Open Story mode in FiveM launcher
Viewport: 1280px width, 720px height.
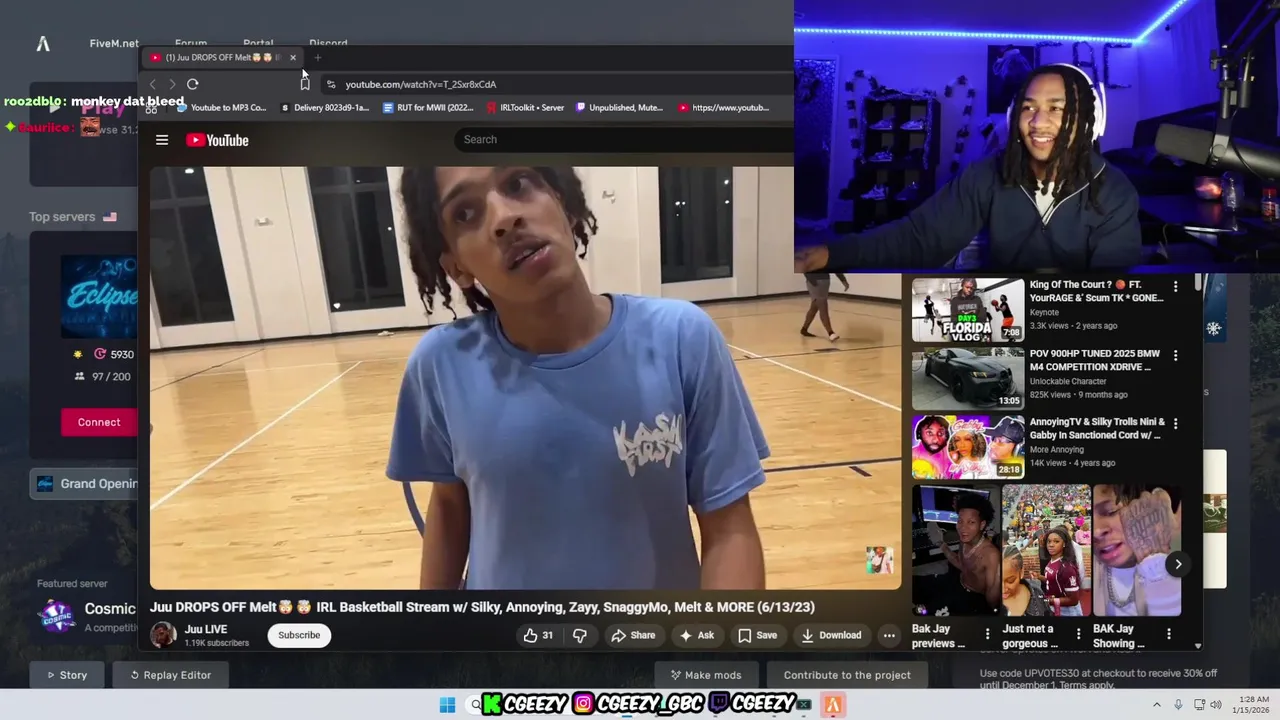point(67,675)
